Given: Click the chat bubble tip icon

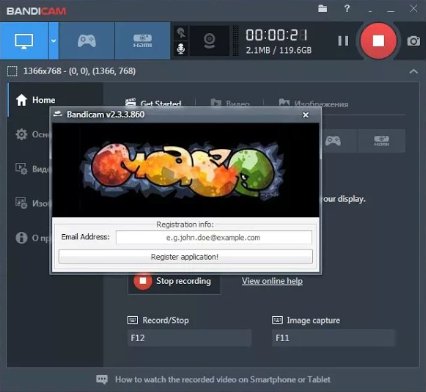Looking at the screenshot, I should click(x=102, y=379).
